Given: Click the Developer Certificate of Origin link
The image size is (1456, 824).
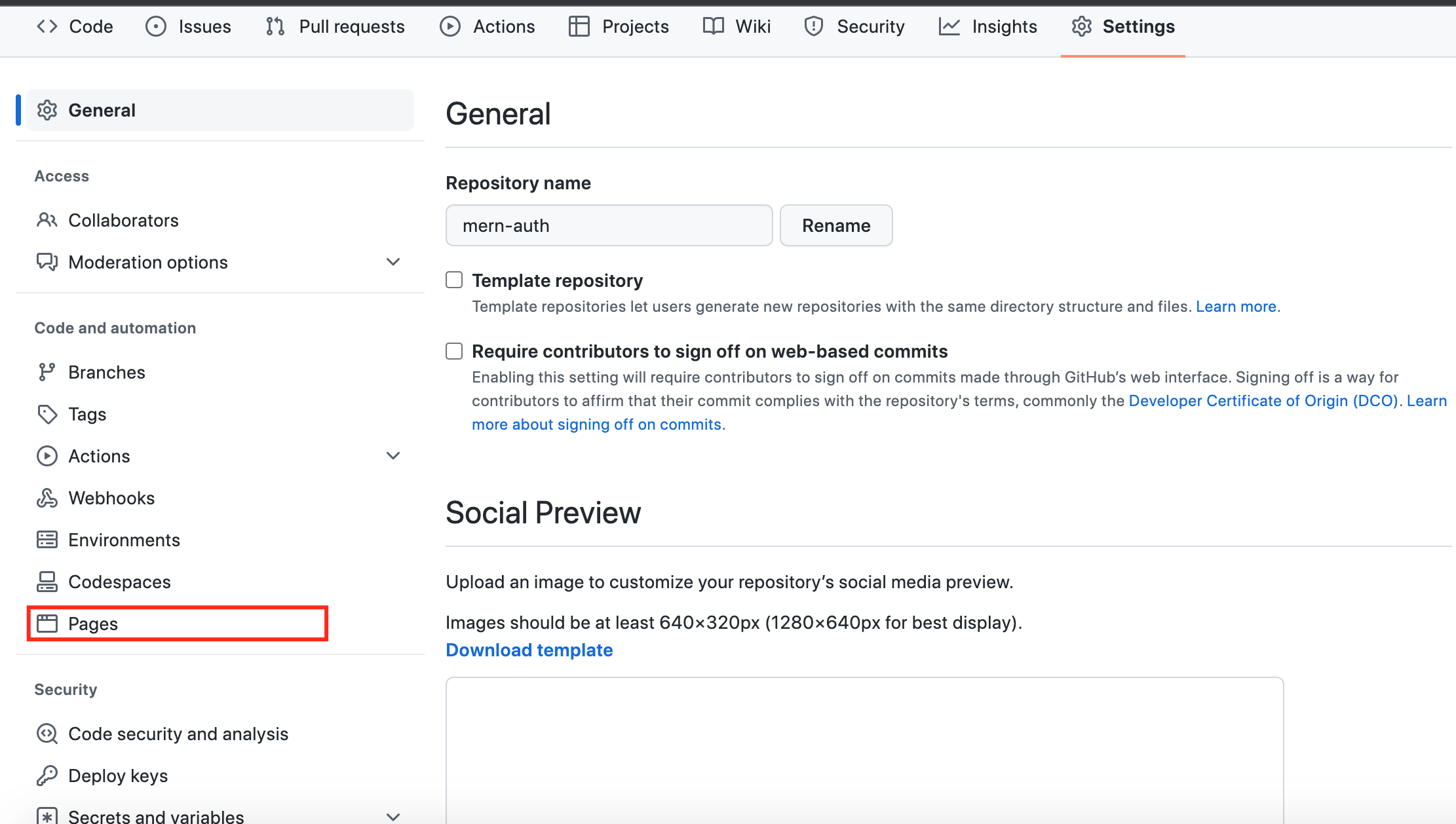Looking at the screenshot, I should click(x=1262, y=401).
